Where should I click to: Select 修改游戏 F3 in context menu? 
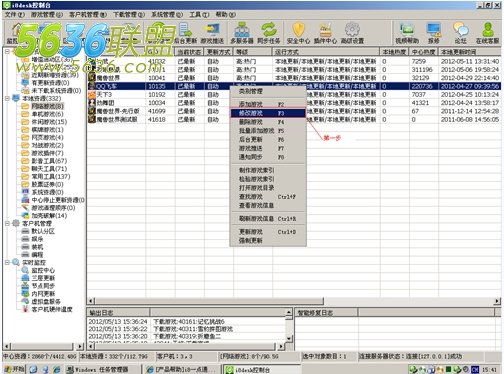tap(268, 113)
